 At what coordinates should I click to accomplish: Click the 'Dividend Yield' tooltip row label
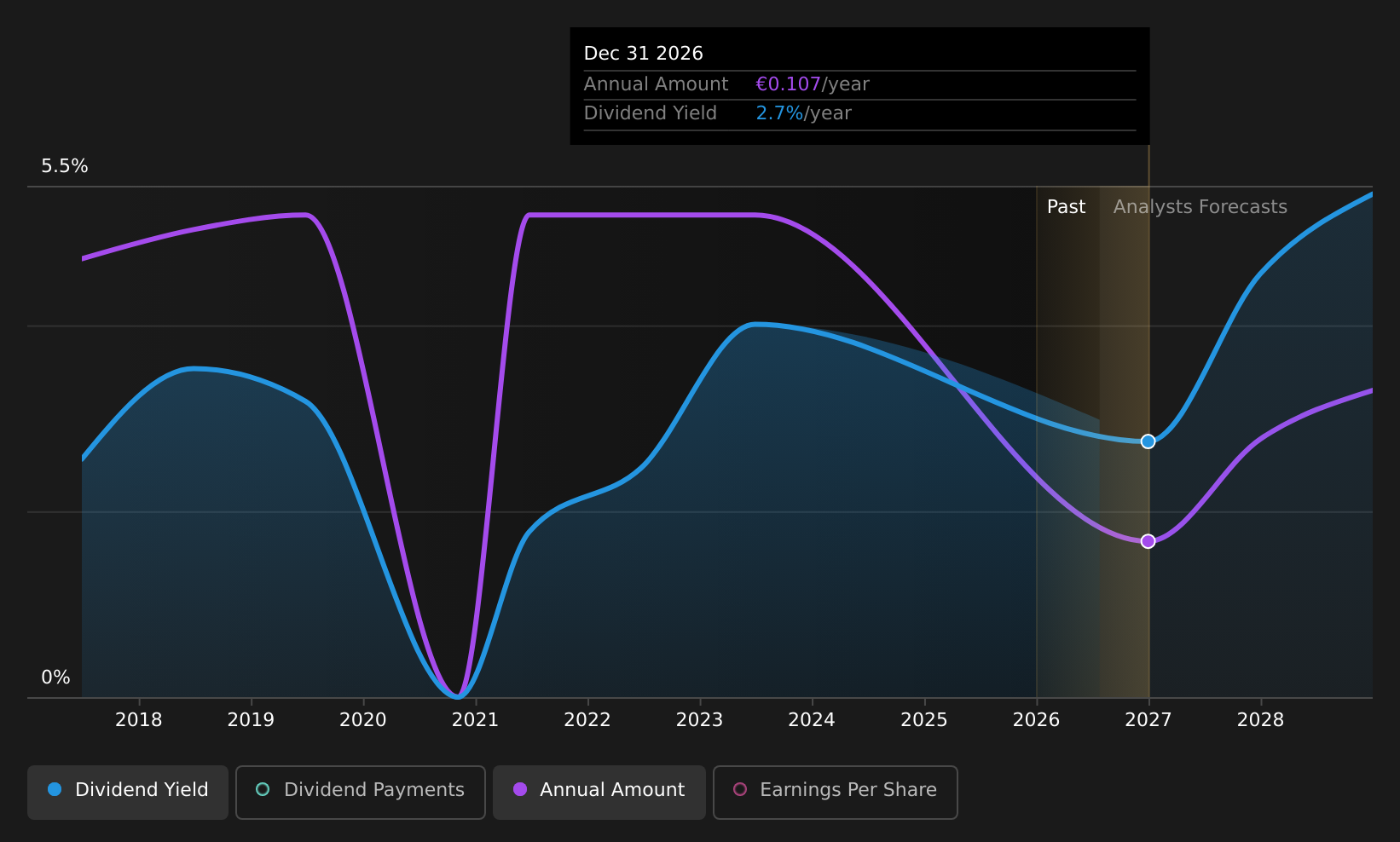(x=650, y=113)
